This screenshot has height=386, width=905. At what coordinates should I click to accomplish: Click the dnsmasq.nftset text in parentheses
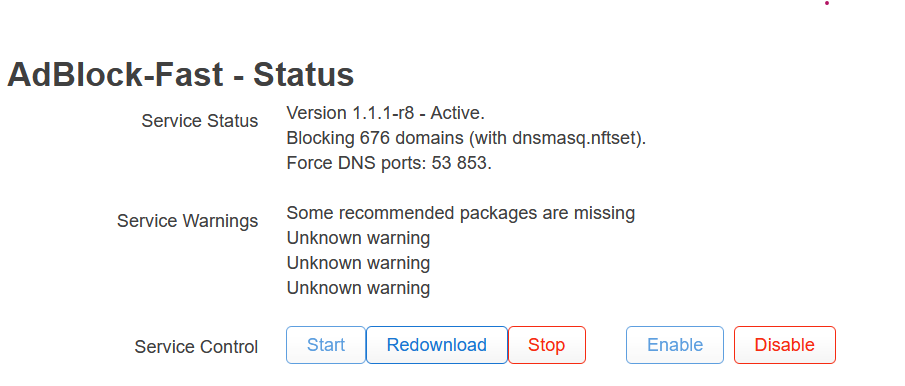pyautogui.click(x=574, y=138)
